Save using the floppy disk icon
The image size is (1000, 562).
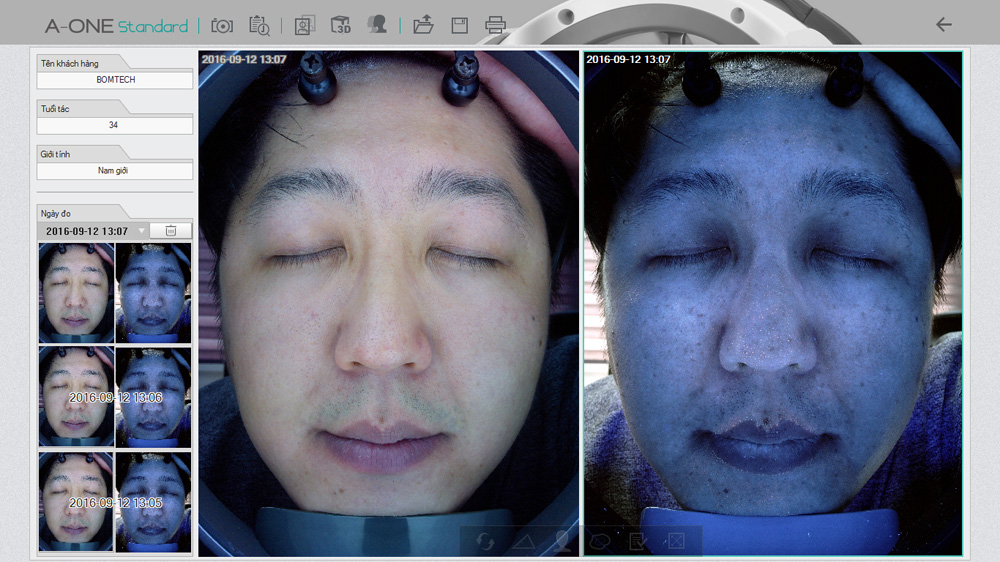coord(459,25)
